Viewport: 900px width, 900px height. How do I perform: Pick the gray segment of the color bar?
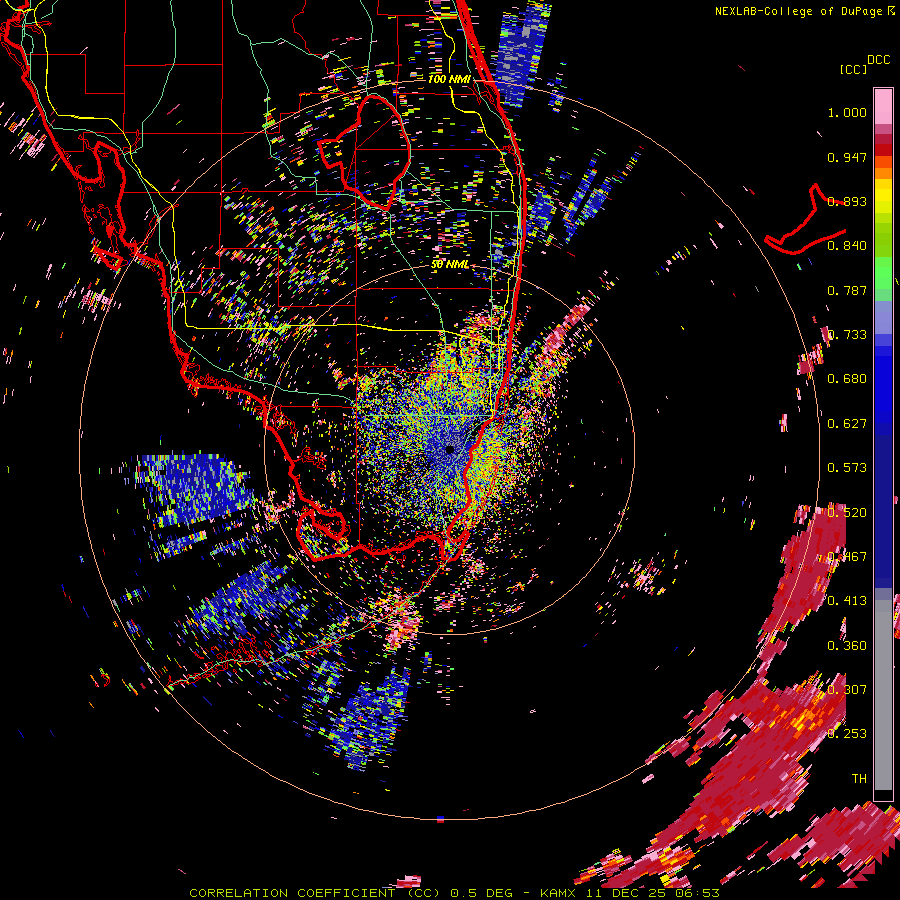coord(883,695)
